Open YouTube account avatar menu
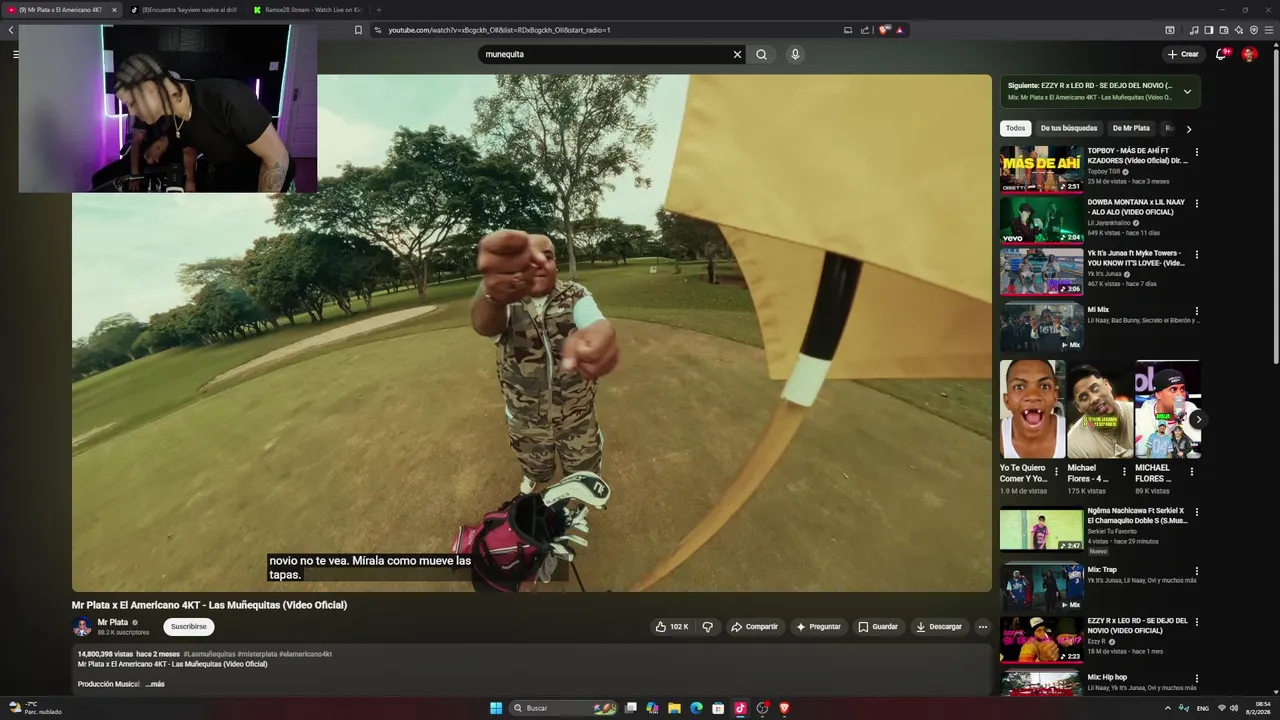 [x=1249, y=54]
